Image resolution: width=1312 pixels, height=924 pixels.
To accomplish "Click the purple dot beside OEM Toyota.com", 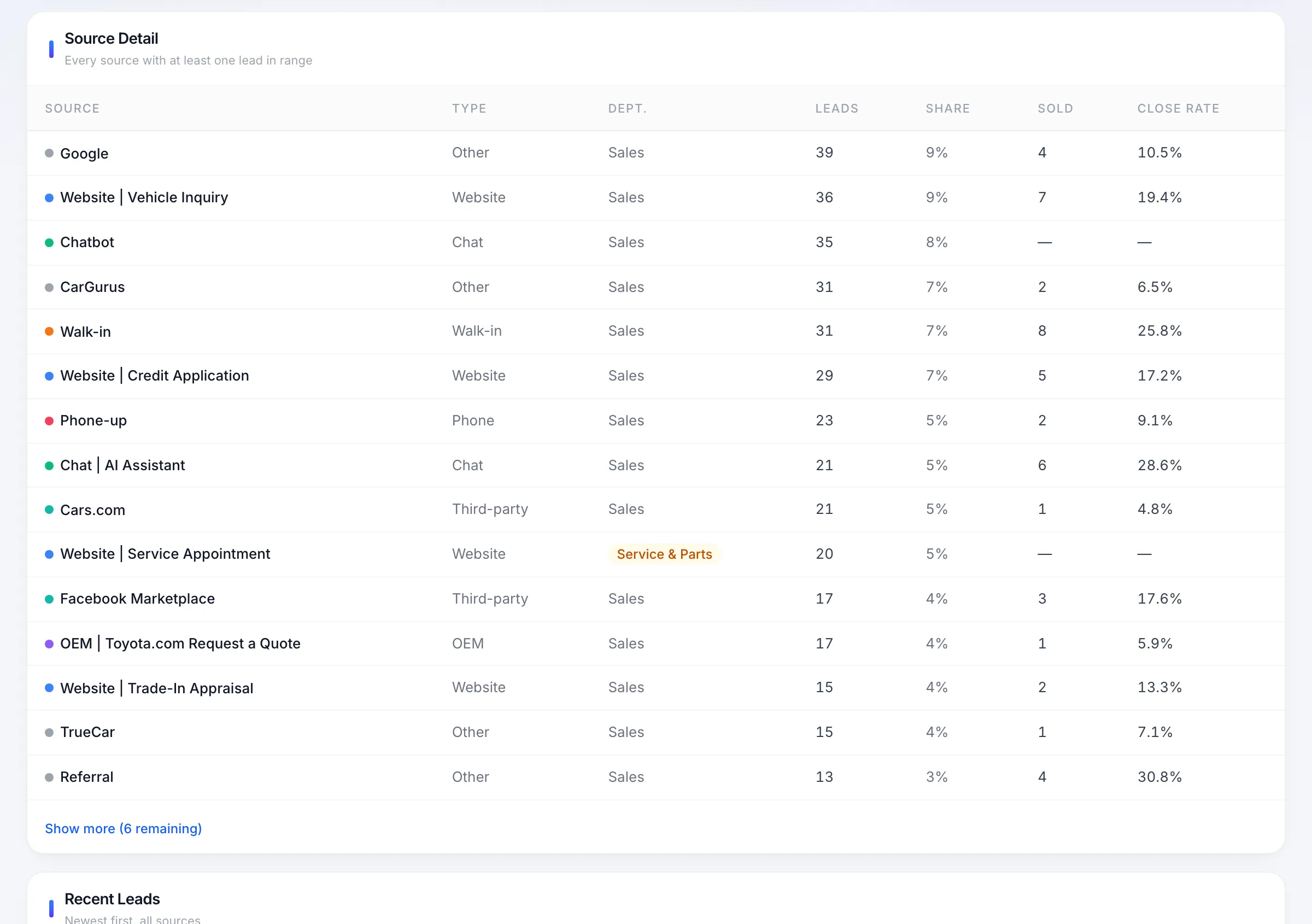I will tap(49, 644).
